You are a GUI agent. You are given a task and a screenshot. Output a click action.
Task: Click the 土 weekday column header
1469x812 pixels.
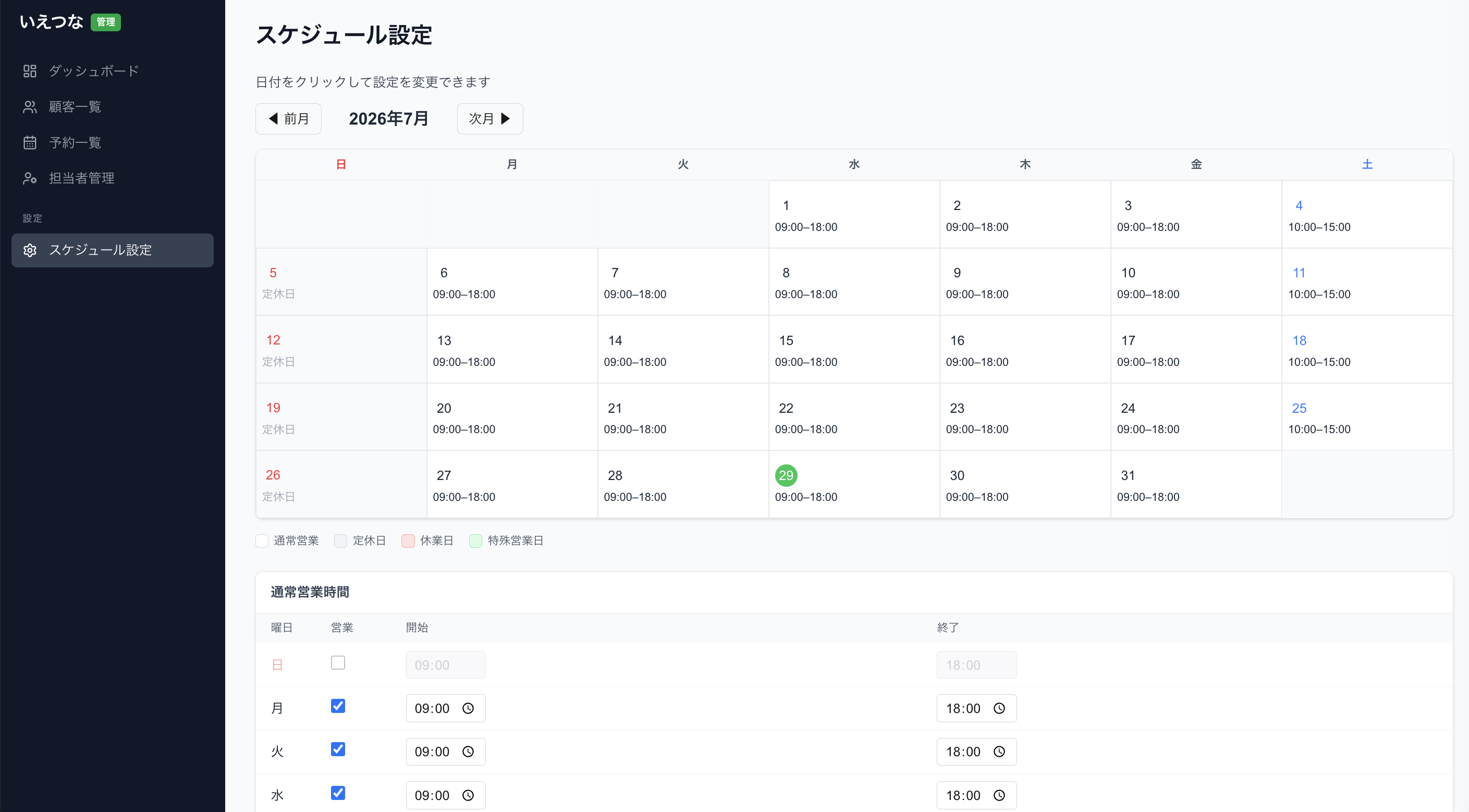tap(1367, 165)
